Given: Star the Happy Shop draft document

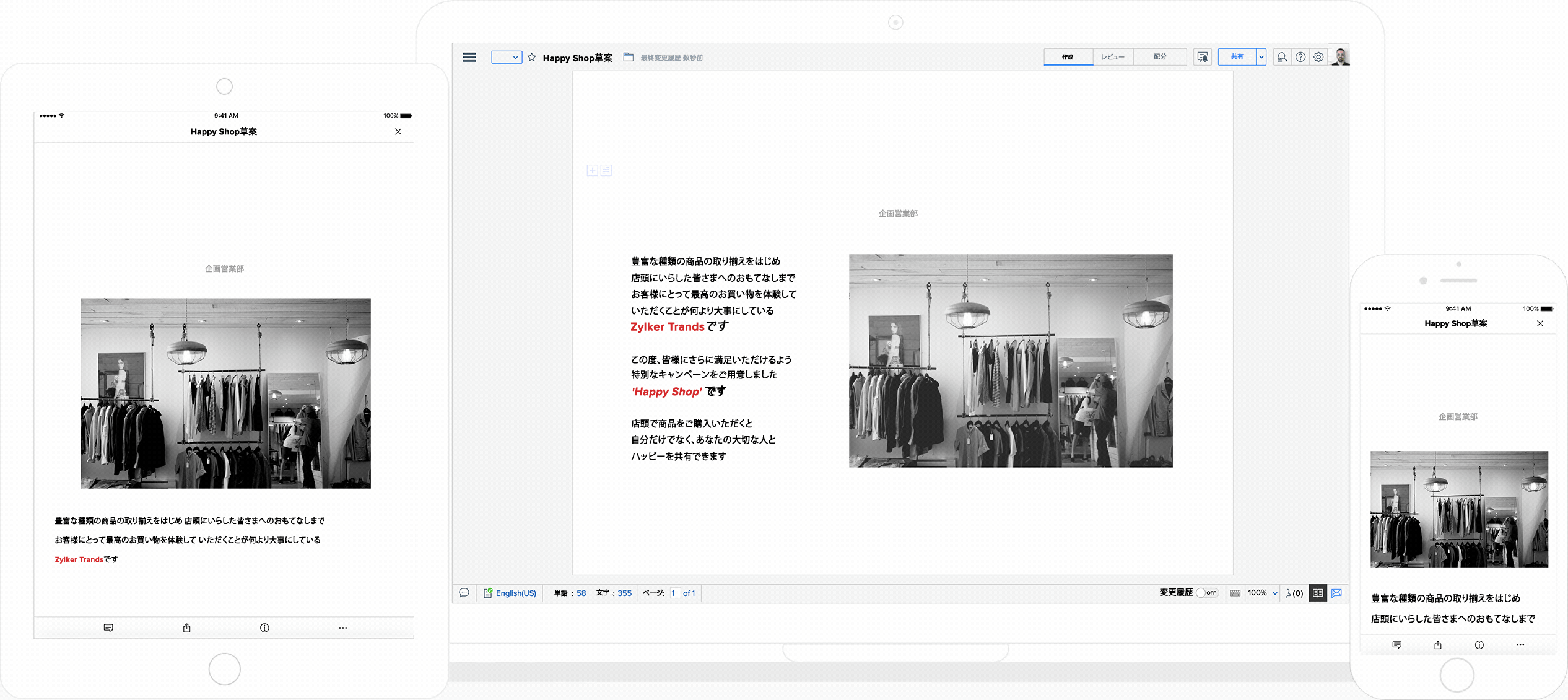Looking at the screenshot, I should (x=532, y=58).
